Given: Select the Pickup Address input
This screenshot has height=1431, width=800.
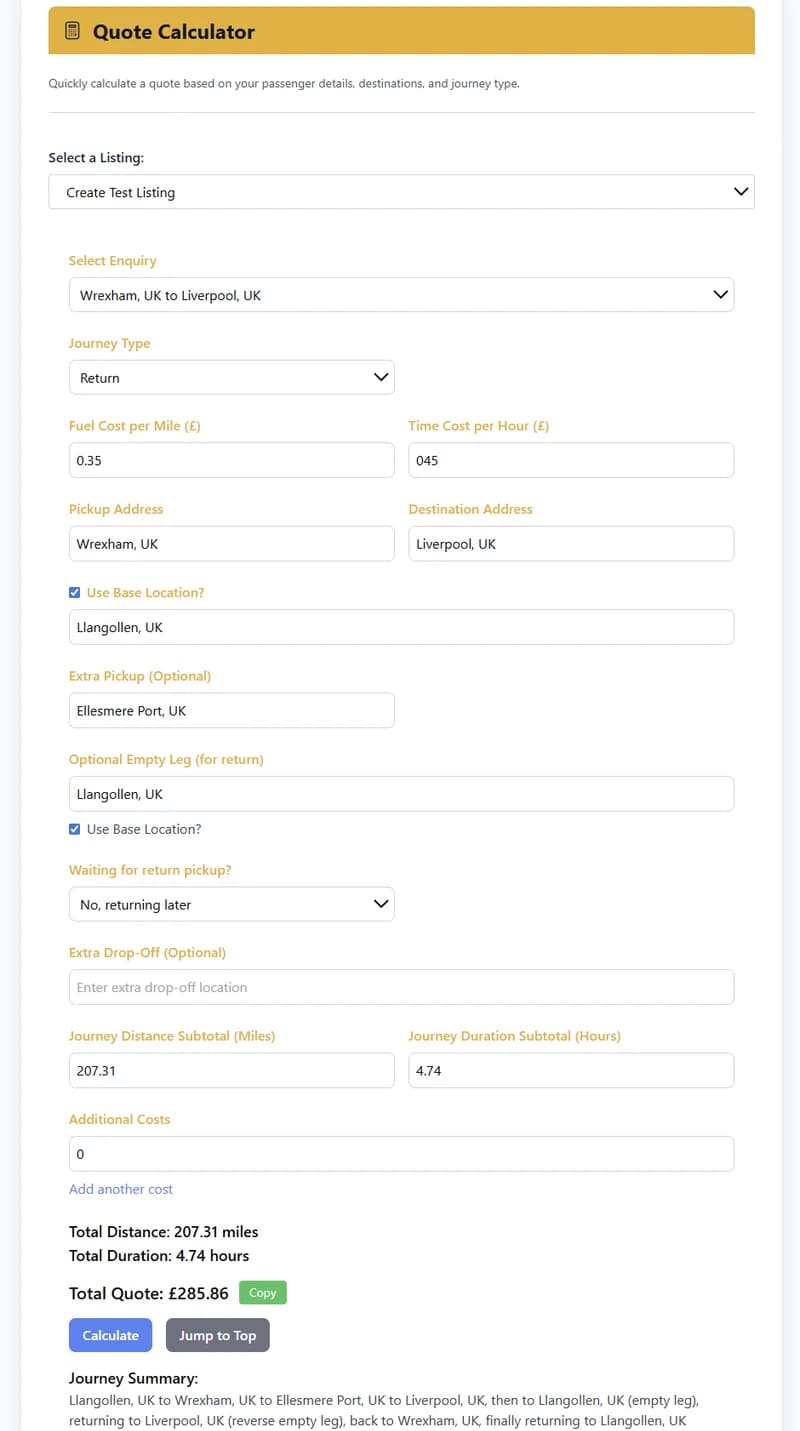Looking at the screenshot, I should [231, 544].
